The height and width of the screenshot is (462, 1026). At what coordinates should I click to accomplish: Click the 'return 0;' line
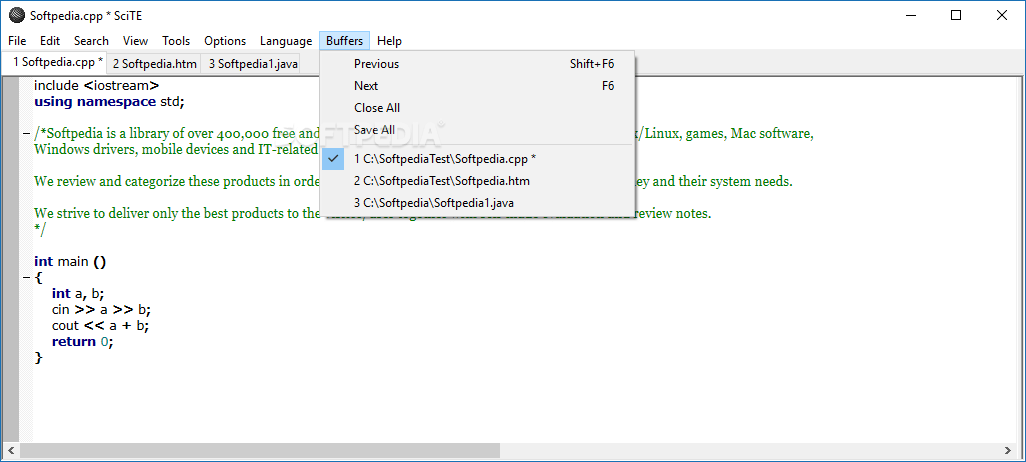pos(82,342)
